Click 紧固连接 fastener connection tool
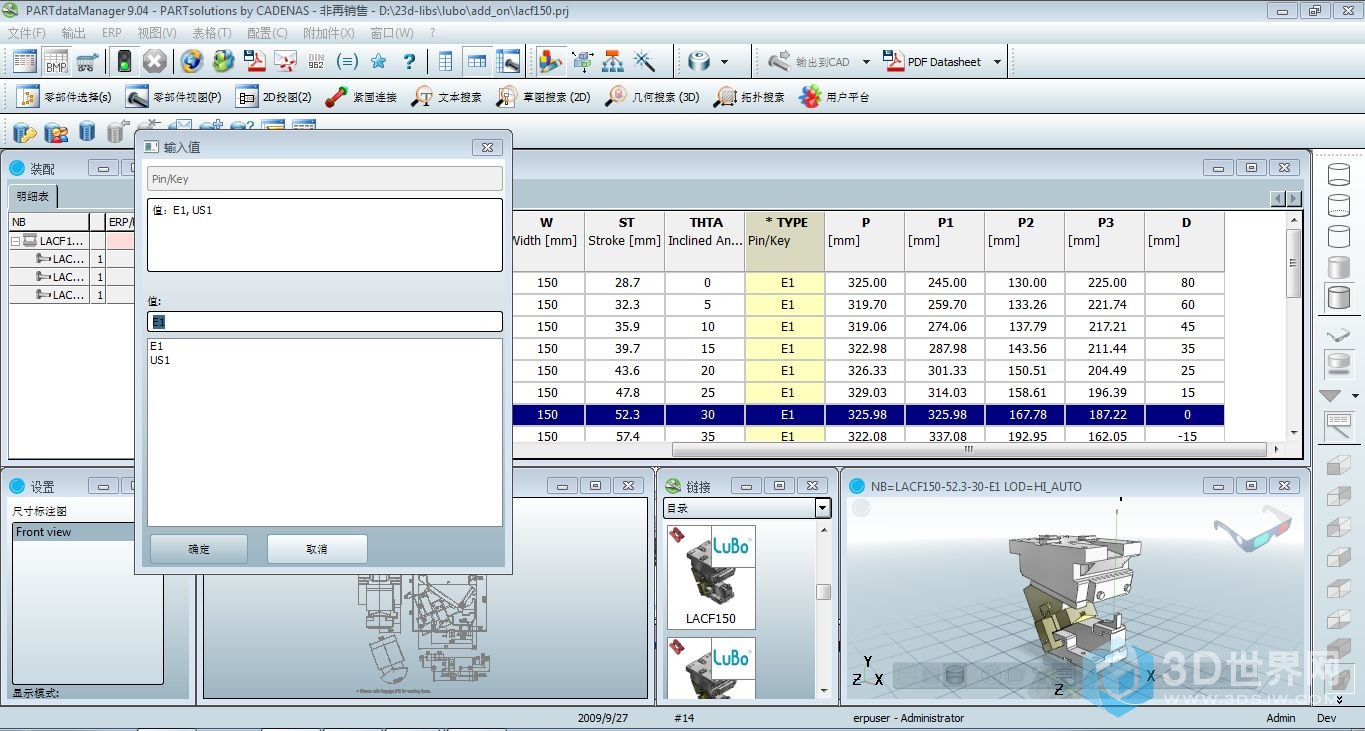The image size is (1365, 731). tap(361, 97)
